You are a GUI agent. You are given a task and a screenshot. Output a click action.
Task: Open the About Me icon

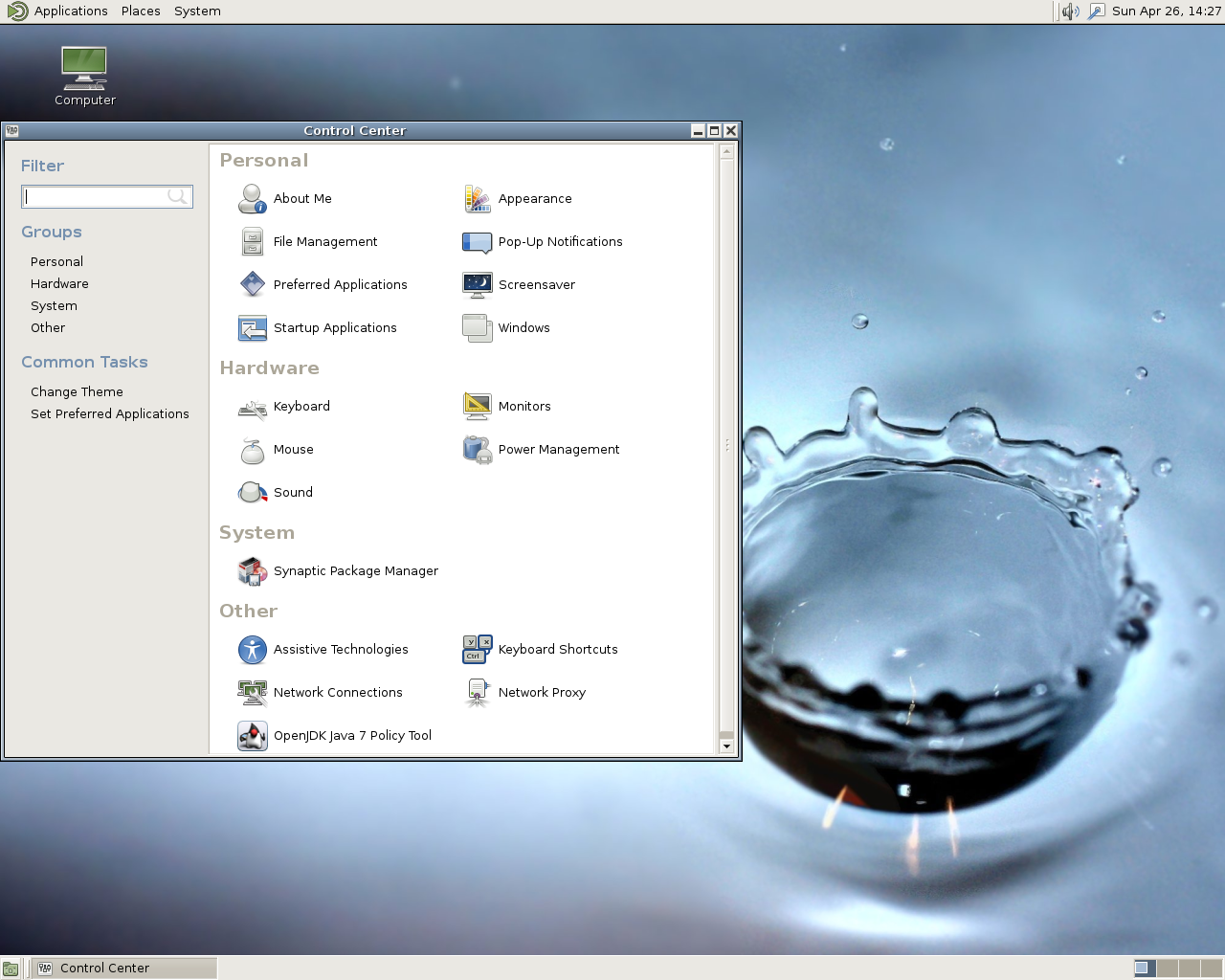pyautogui.click(x=253, y=198)
